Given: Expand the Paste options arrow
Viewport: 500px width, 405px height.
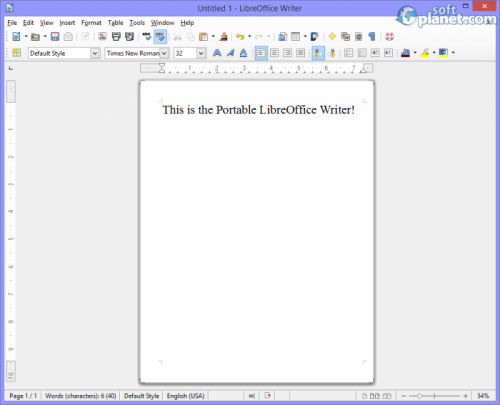Looking at the screenshot, I should click(x=213, y=36).
